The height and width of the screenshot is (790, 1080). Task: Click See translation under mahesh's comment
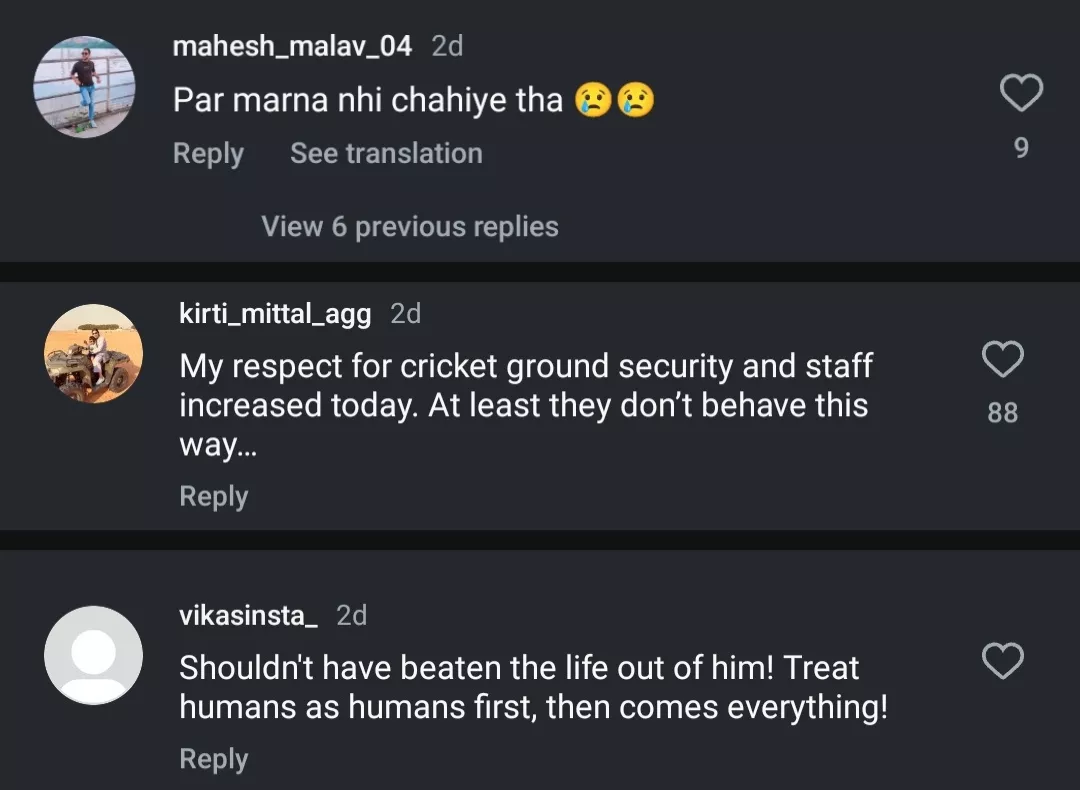click(386, 153)
